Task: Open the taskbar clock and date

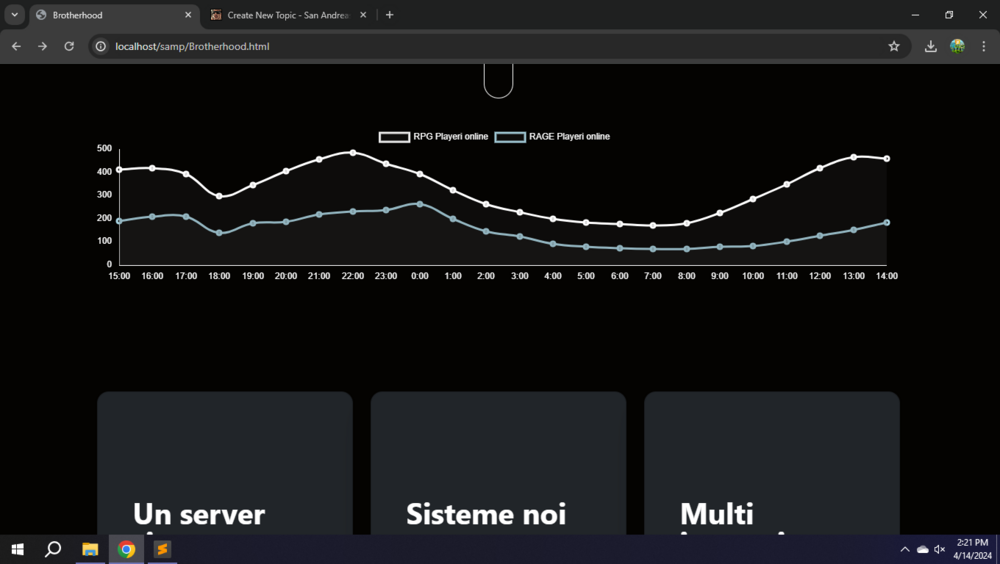Action: (973, 549)
